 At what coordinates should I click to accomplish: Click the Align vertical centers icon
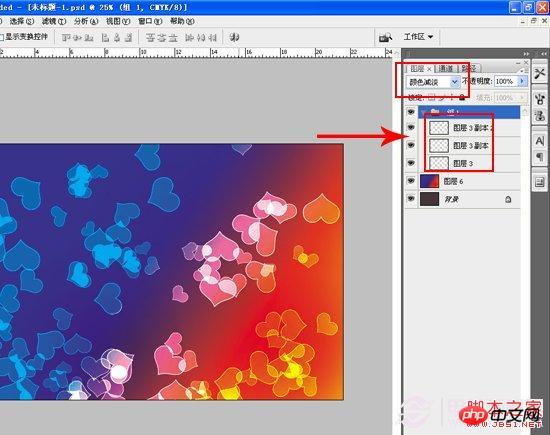coord(78,38)
